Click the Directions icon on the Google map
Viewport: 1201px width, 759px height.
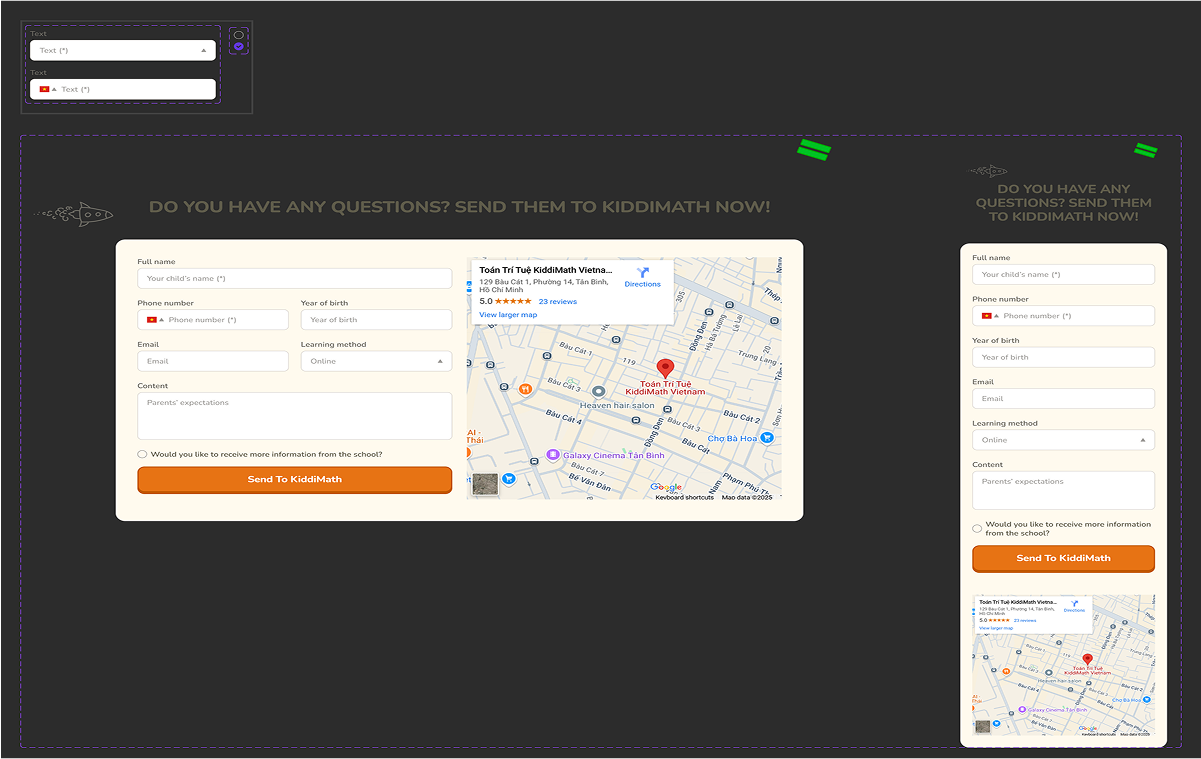tap(643, 276)
